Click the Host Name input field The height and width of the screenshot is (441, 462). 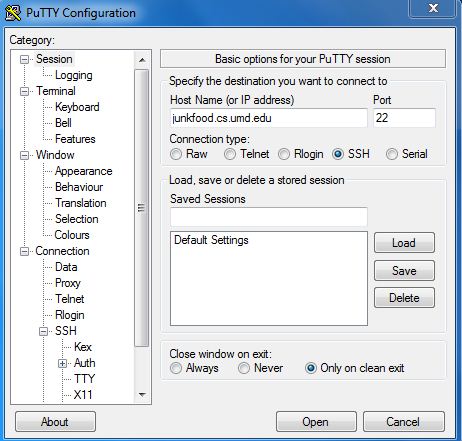pyautogui.click(x=269, y=118)
